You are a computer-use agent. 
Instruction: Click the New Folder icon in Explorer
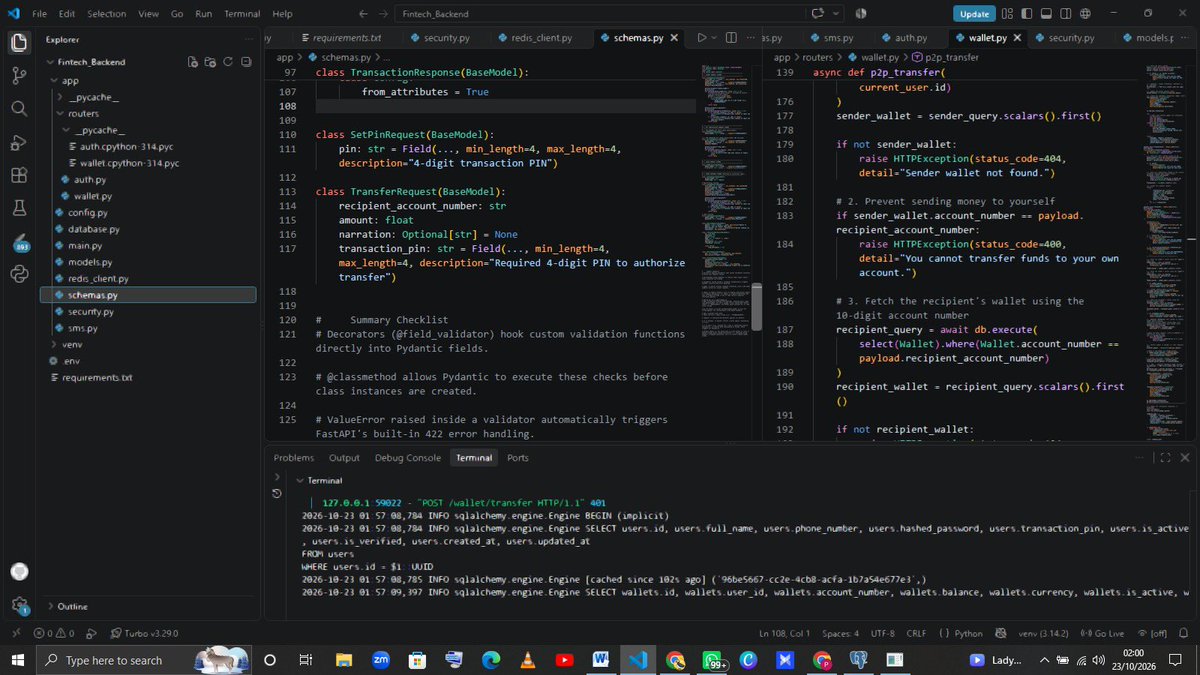210,62
